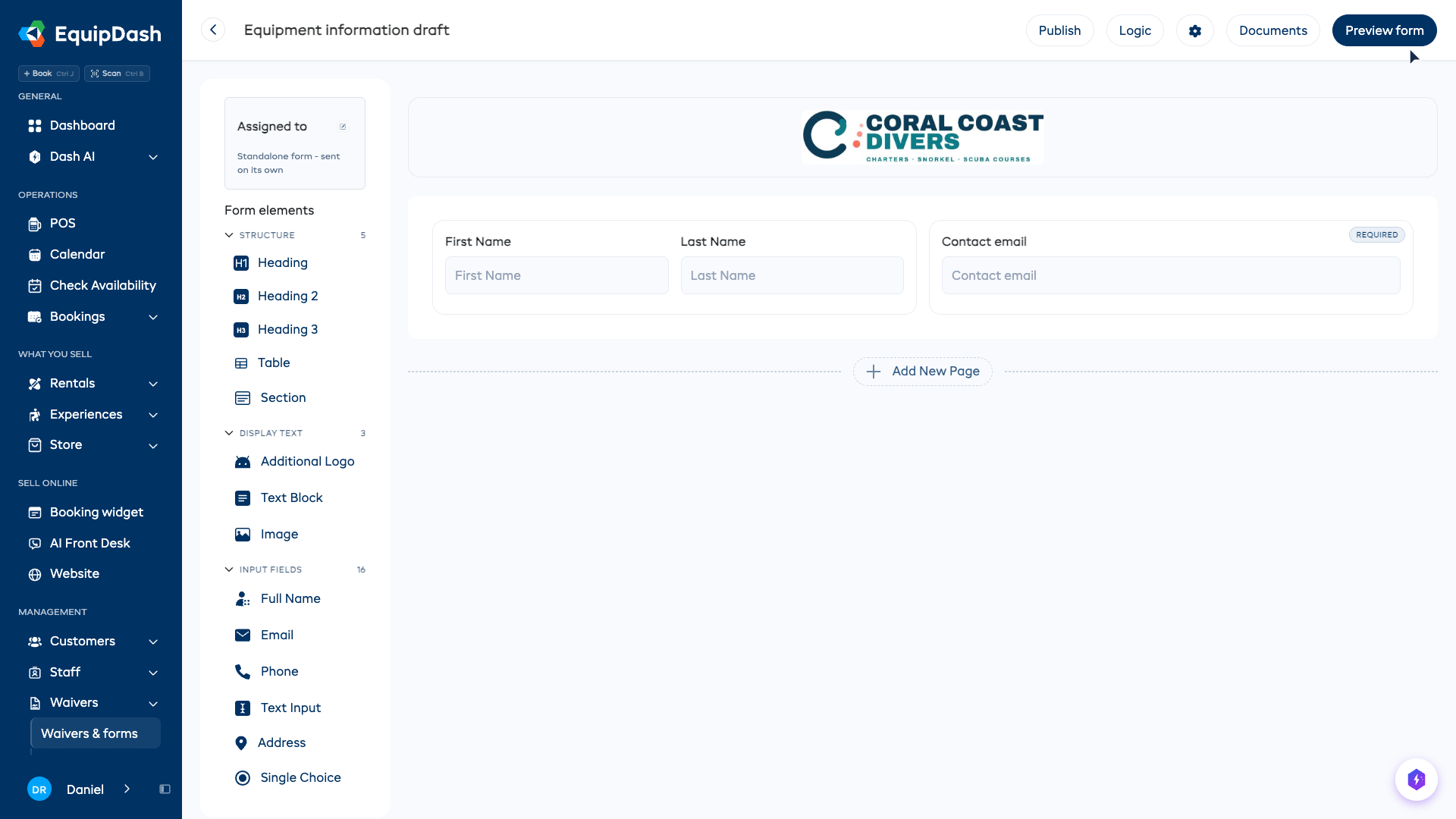Collapse the sidebar with the panel icon

(165, 789)
